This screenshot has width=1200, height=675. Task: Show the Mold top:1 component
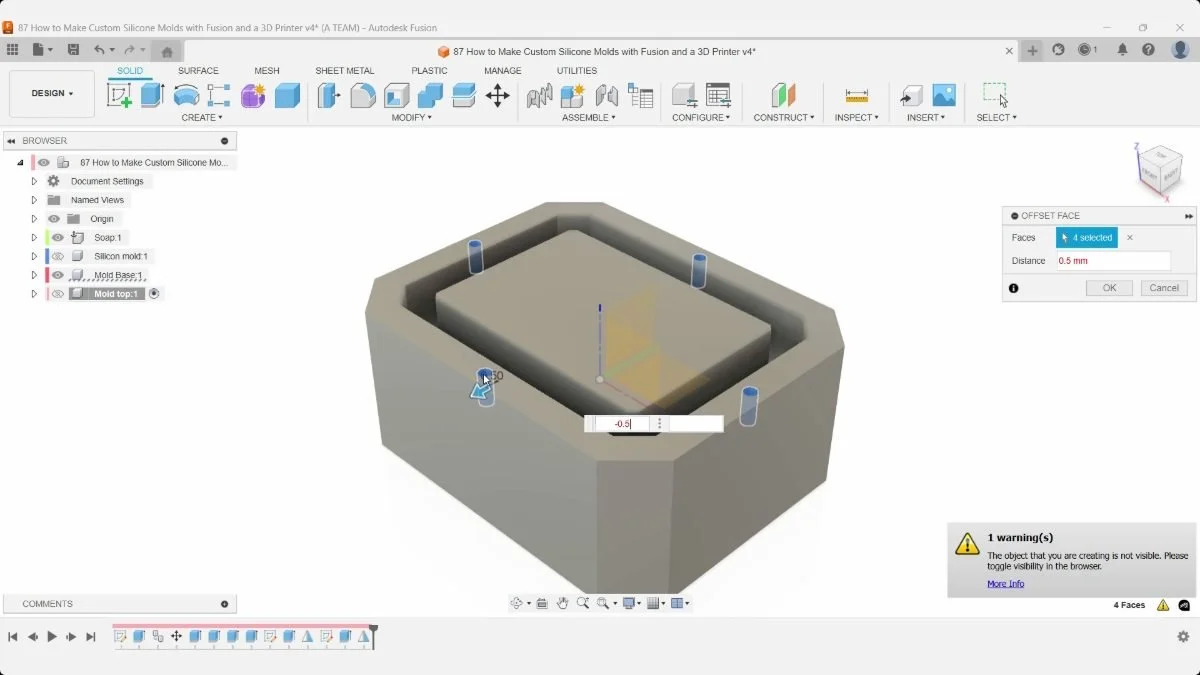58,294
